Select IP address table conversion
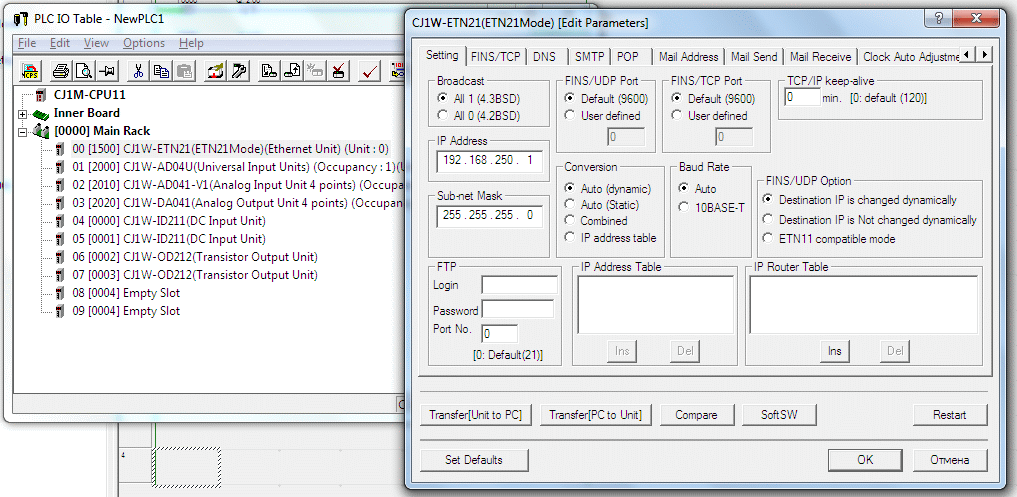The image size is (1017, 497). click(x=569, y=237)
